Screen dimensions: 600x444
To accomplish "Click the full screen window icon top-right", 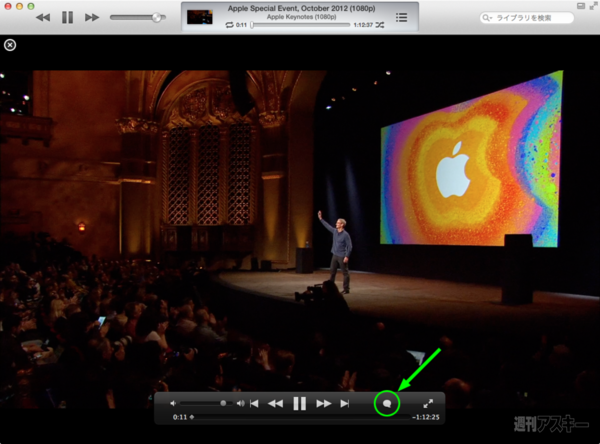I will click(x=593, y=6).
